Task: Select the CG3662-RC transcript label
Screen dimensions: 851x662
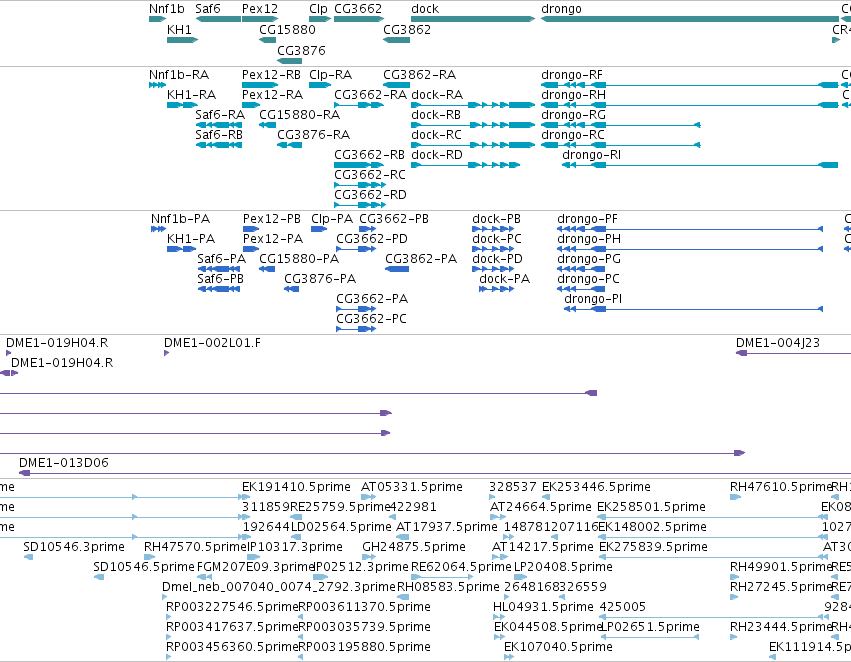Action: (370, 175)
